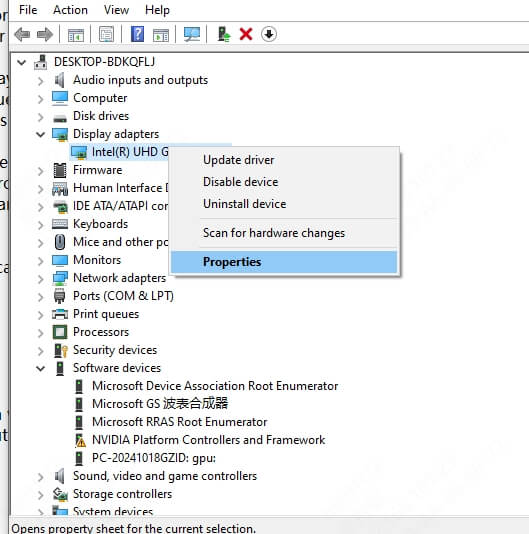Image resolution: width=529 pixels, height=534 pixels.
Task: Click the Show/Hide console tree toolbar icon
Action: point(75,34)
